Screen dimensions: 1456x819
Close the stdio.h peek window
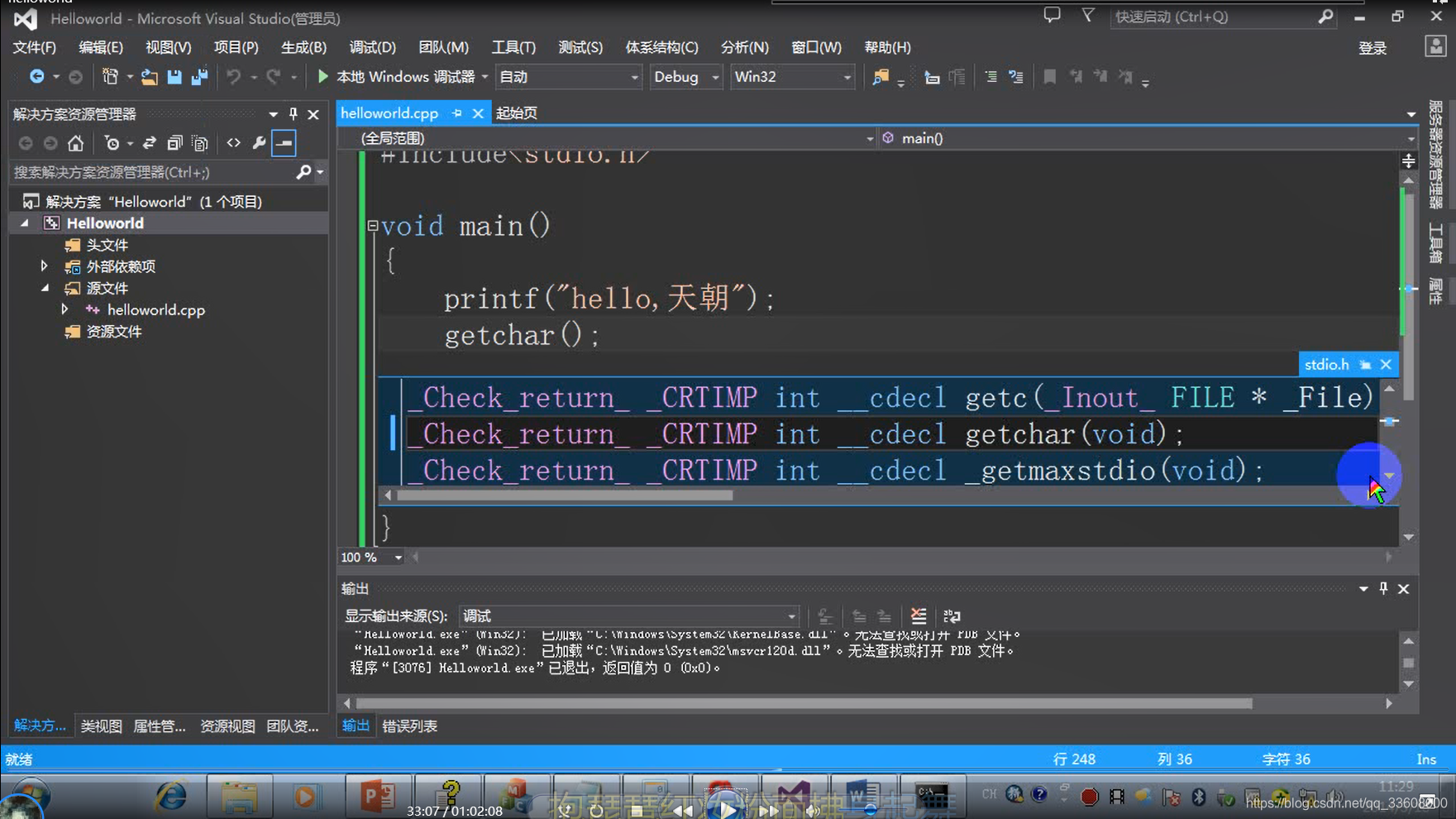[x=1386, y=364]
